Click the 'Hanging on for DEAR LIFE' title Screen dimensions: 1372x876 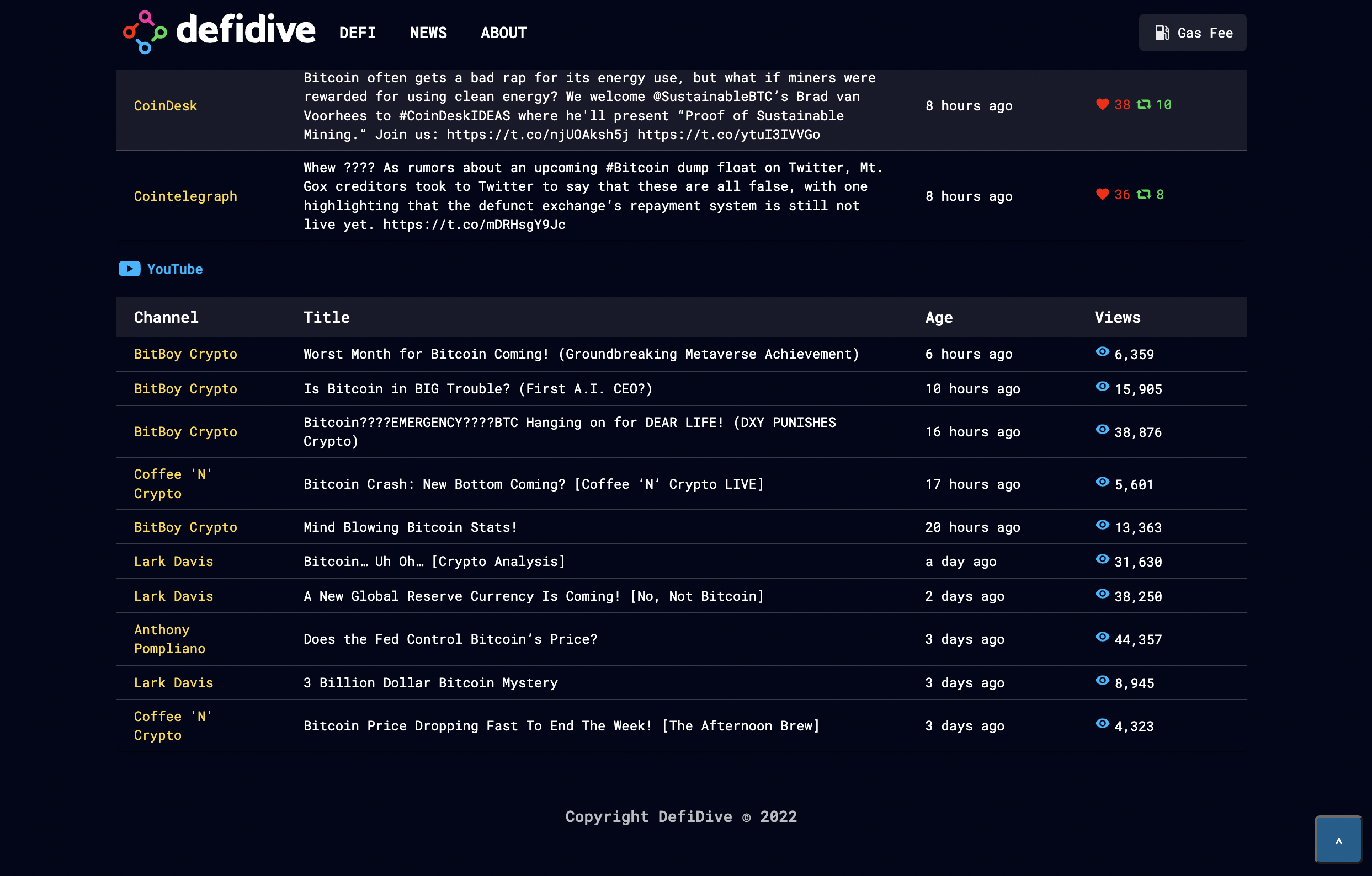click(x=570, y=432)
